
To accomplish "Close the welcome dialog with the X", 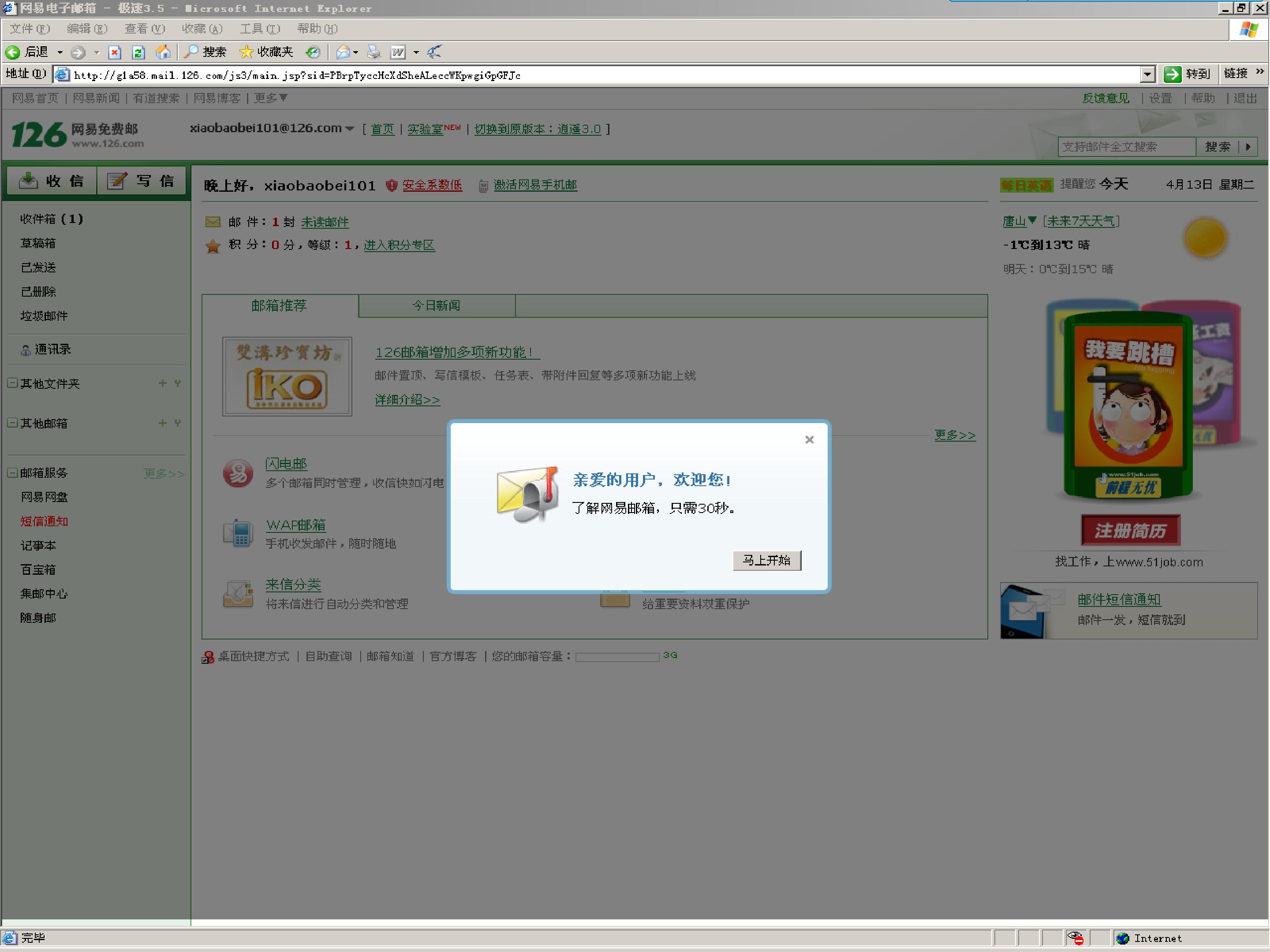I will pyautogui.click(x=809, y=439).
